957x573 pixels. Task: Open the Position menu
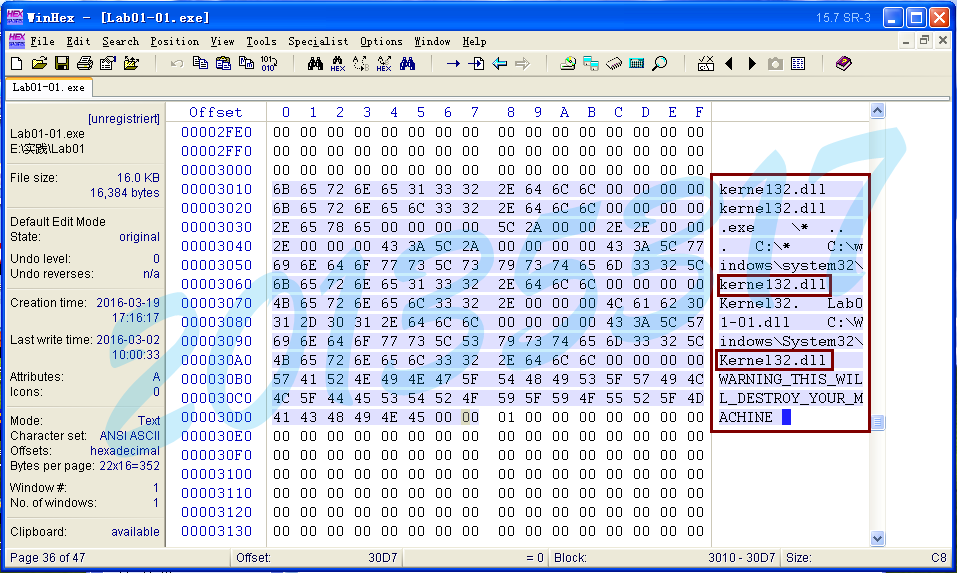(175, 41)
